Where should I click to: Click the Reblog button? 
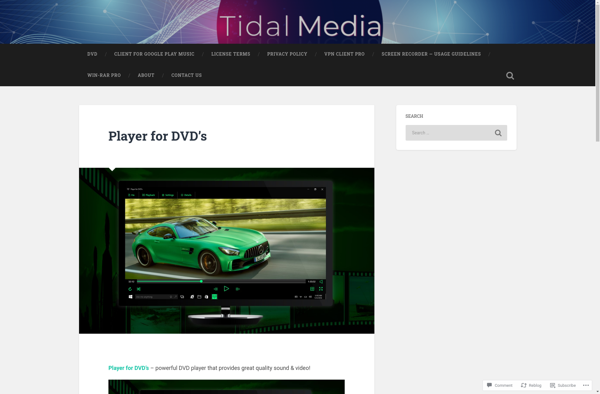pyautogui.click(x=531, y=385)
